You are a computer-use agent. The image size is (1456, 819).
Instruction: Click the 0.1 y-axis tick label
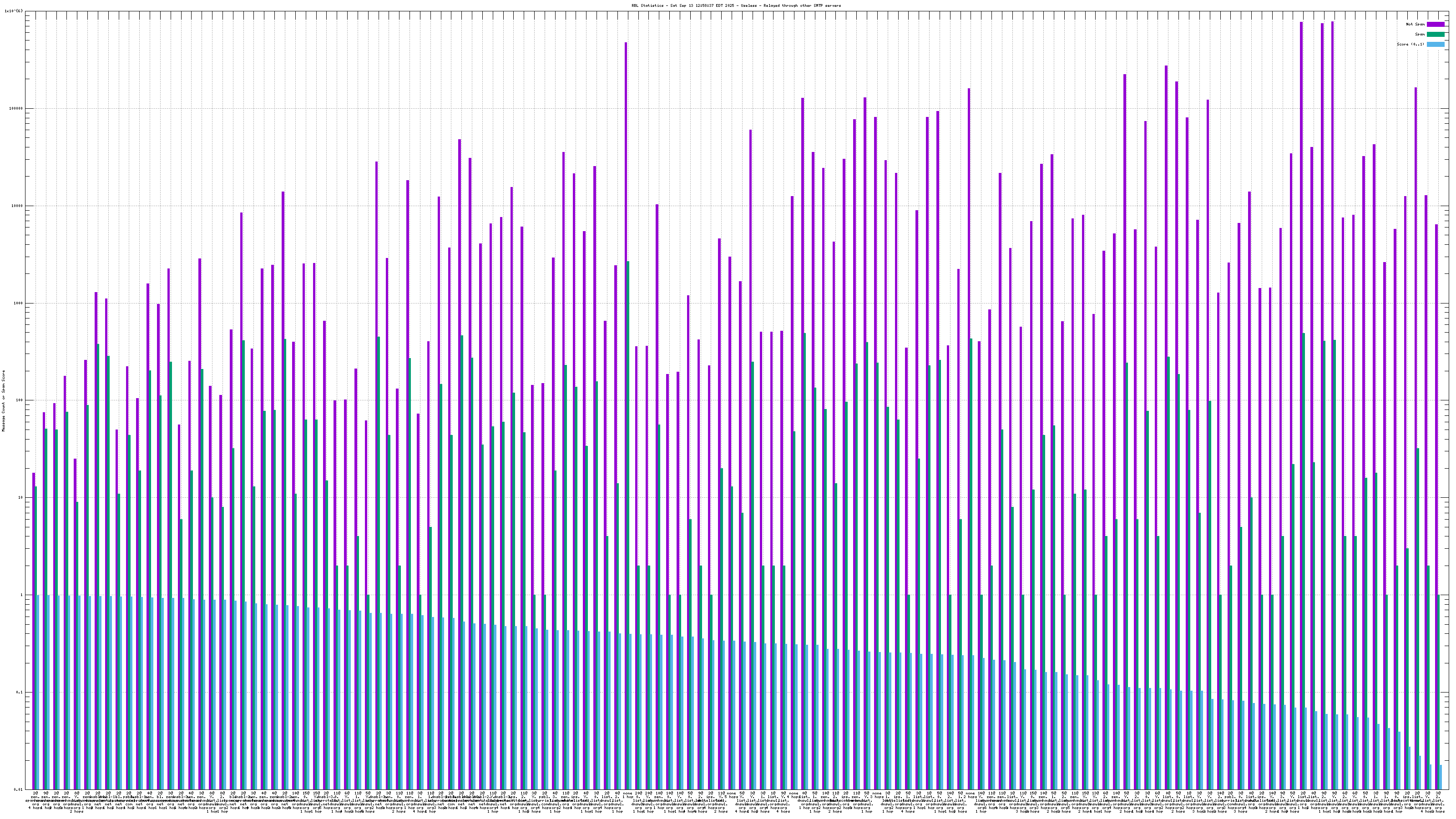point(20,693)
